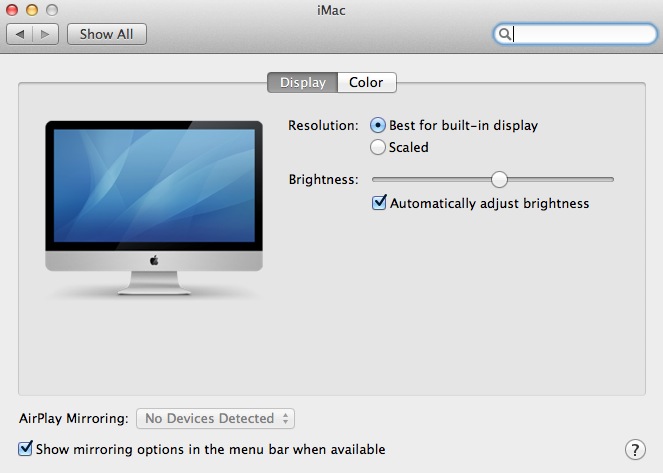Switch to the Display tab
Image resolution: width=663 pixels, height=473 pixels.
click(x=302, y=83)
